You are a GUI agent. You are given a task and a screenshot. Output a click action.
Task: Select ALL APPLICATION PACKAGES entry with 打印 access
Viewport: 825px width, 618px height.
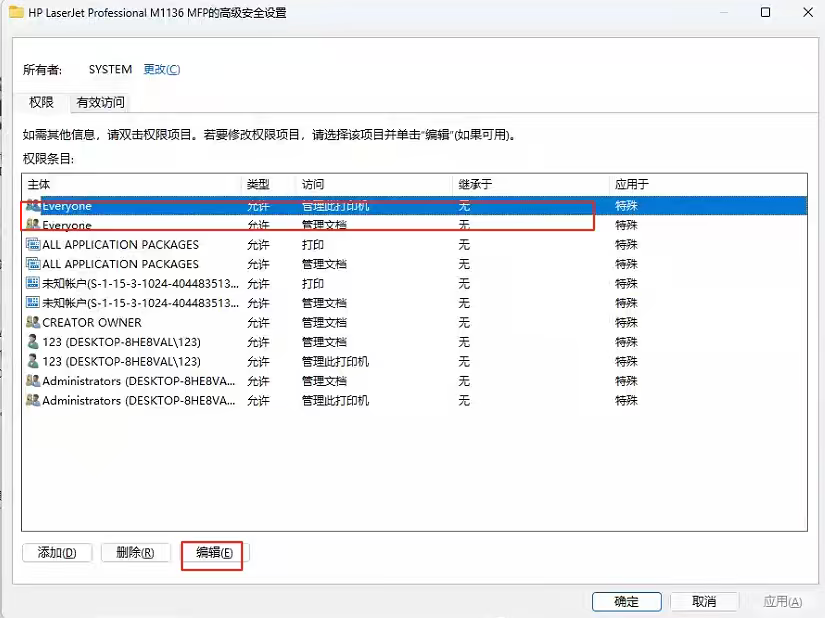415,244
